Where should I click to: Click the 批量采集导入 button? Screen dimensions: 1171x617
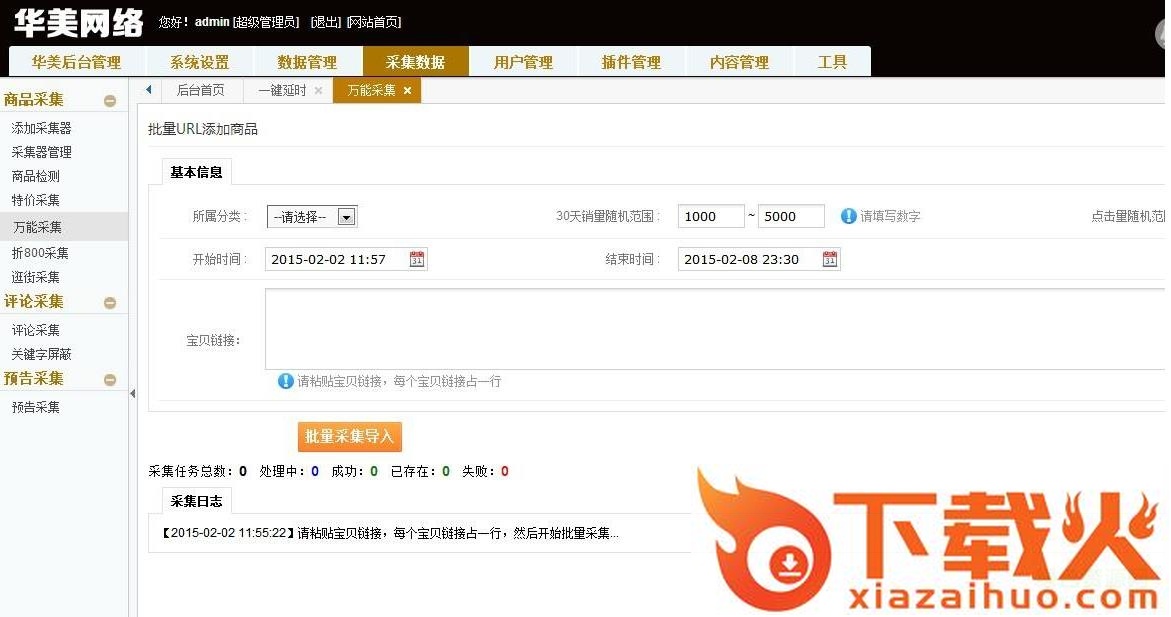pos(349,437)
